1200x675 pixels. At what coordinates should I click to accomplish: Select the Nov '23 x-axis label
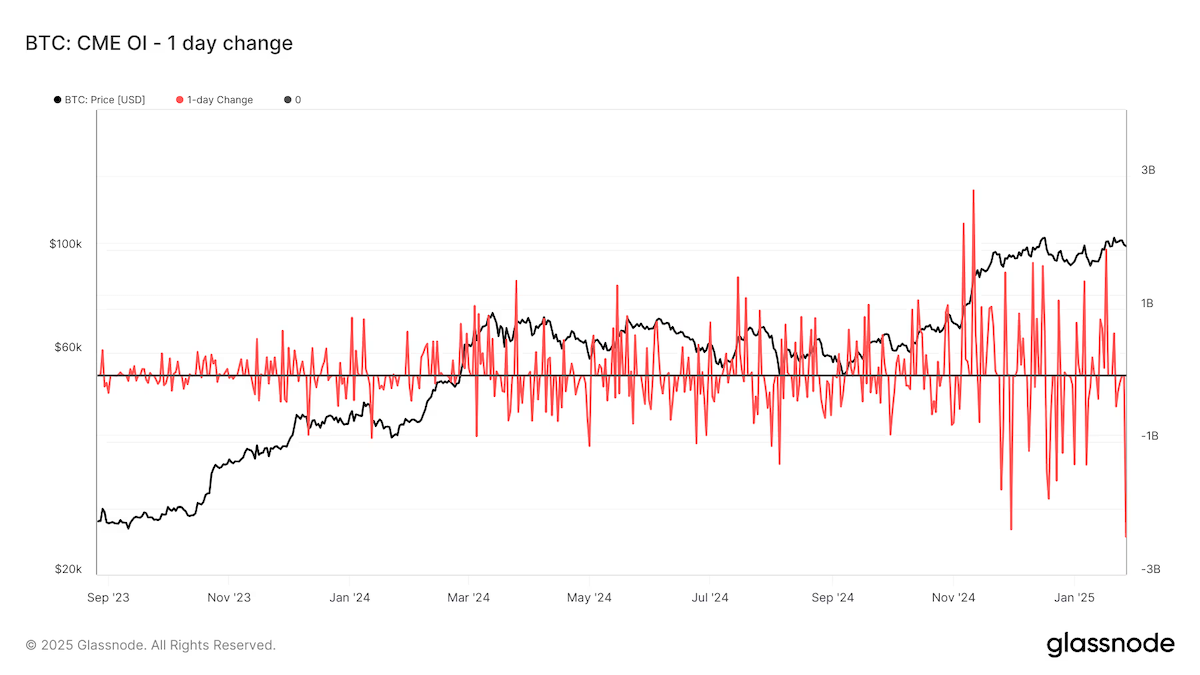[228, 598]
